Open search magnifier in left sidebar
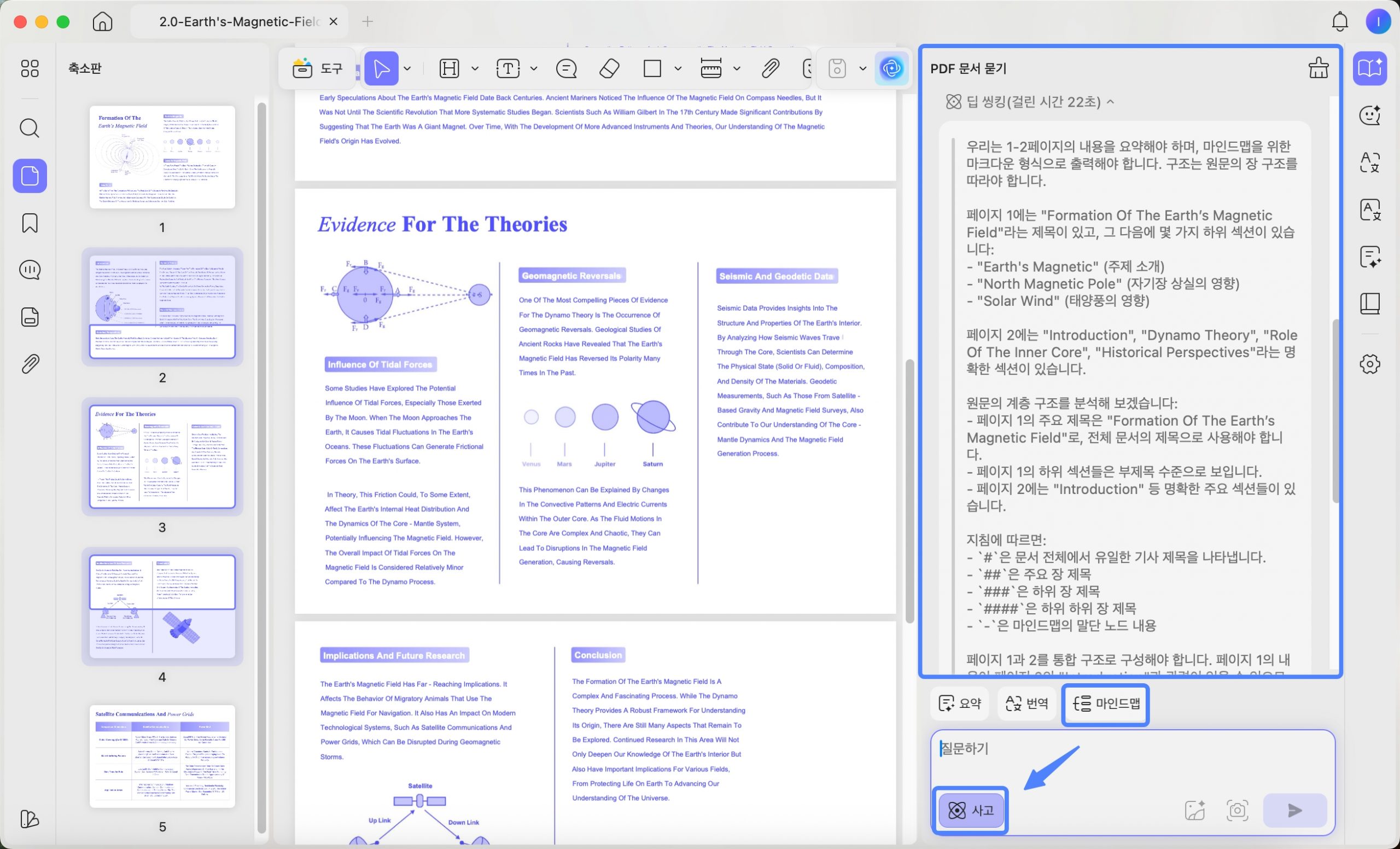This screenshot has height=849, width=1400. click(30, 129)
